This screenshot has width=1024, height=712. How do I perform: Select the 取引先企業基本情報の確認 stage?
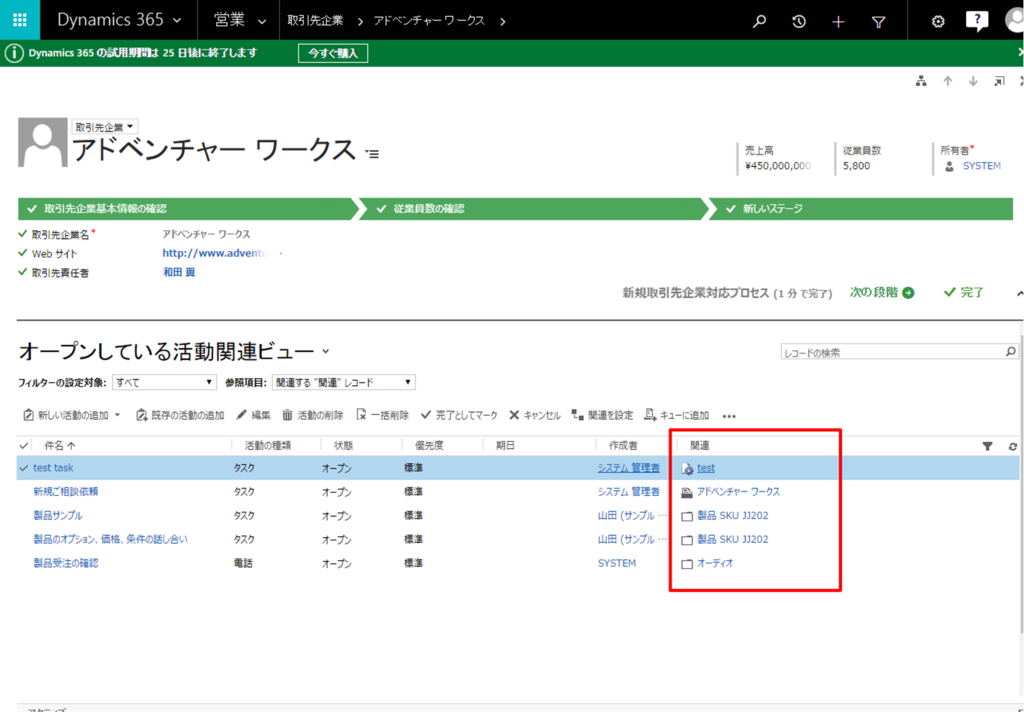point(188,209)
